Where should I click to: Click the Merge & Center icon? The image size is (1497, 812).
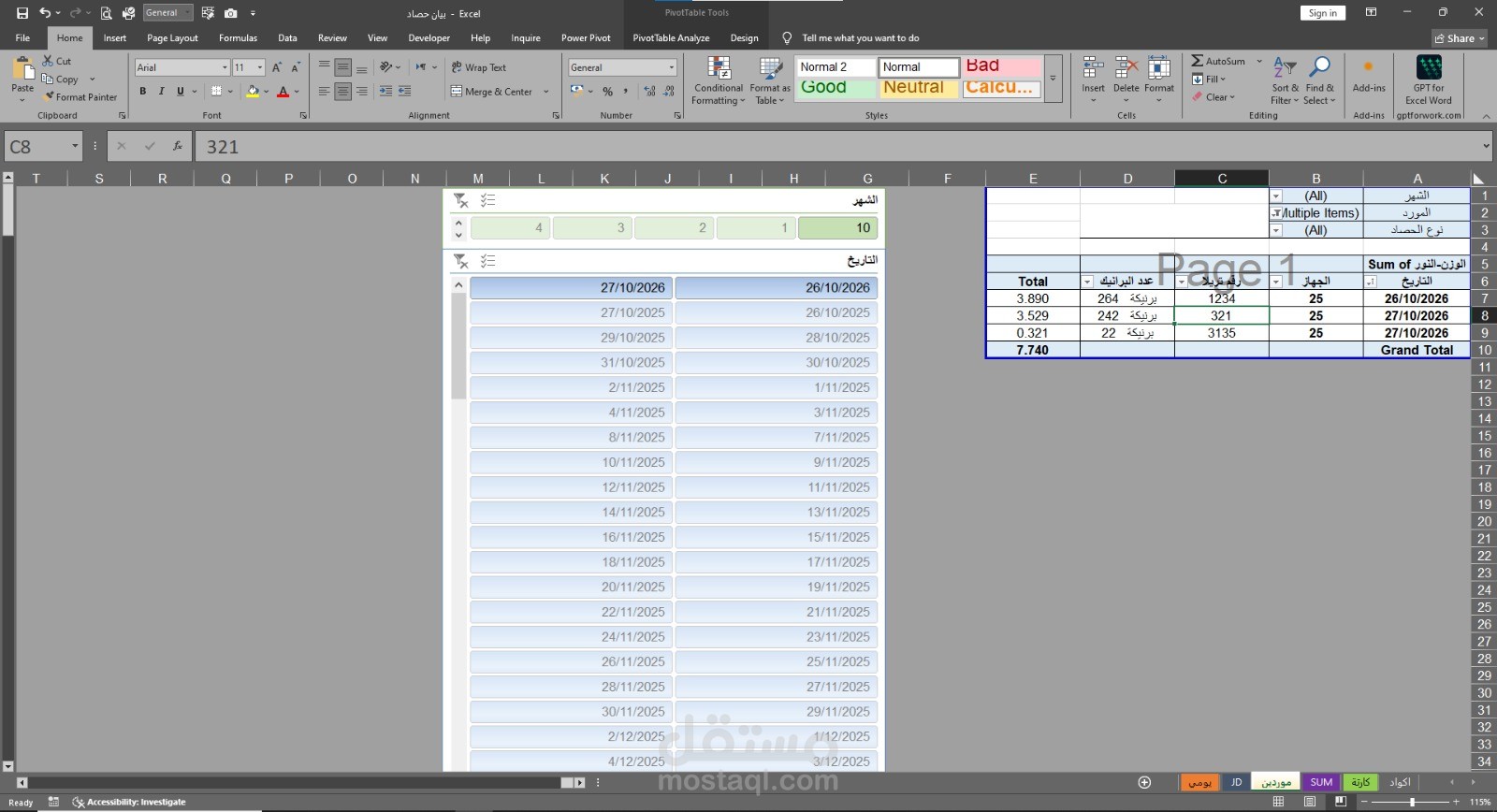pyautogui.click(x=457, y=92)
